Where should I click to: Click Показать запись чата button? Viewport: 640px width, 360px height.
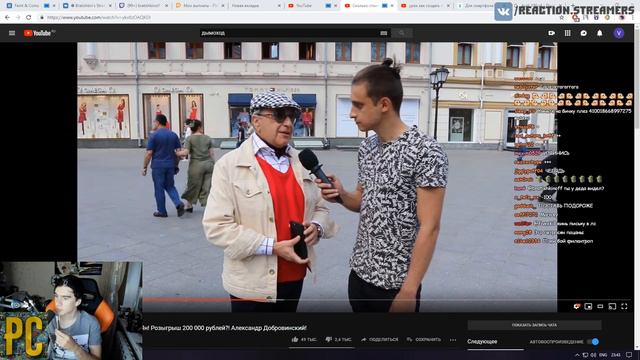(534, 325)
